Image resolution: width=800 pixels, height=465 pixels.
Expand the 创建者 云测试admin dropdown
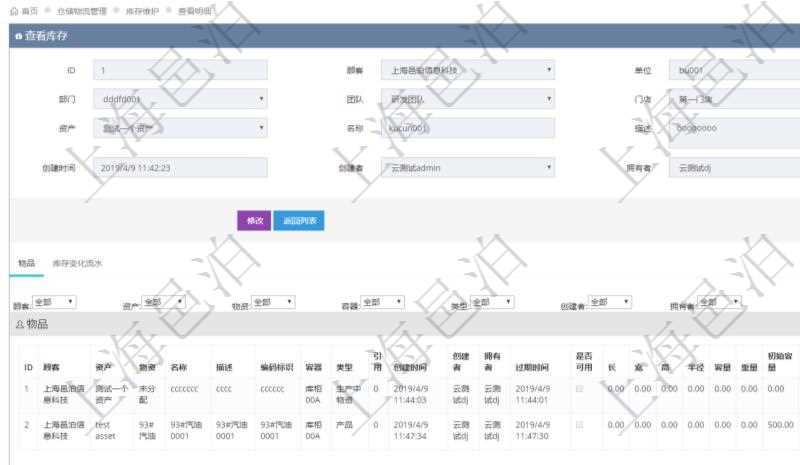[x=467, y=168]
